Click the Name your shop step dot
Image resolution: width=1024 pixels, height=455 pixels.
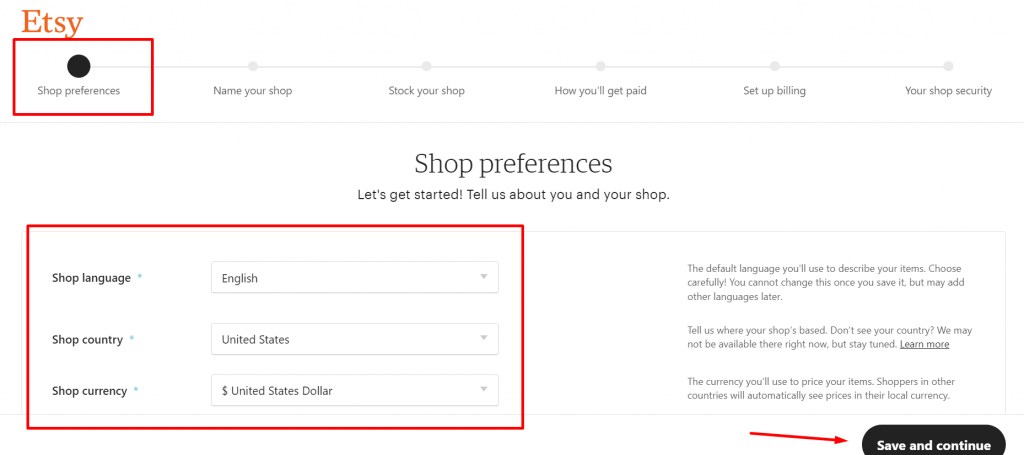(x=253, y=66)
